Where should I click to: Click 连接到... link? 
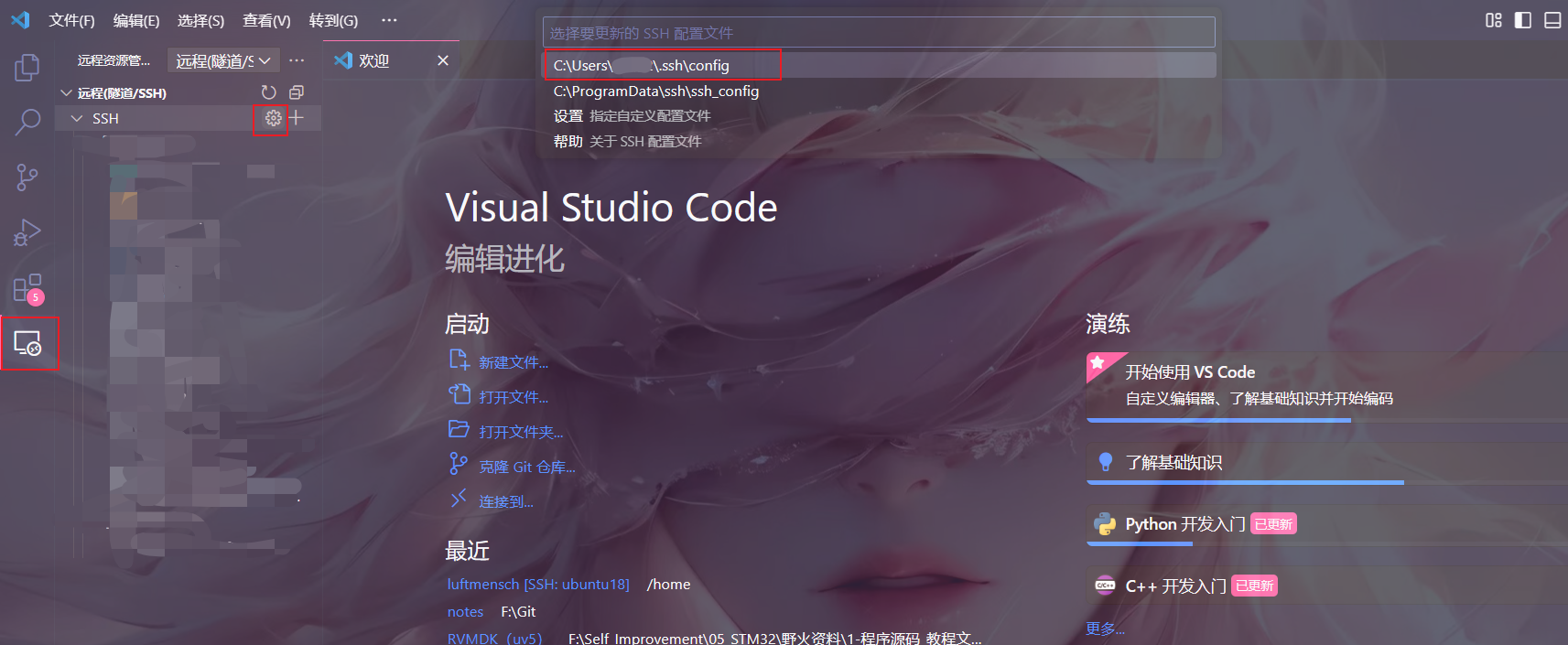coord(506,501)
